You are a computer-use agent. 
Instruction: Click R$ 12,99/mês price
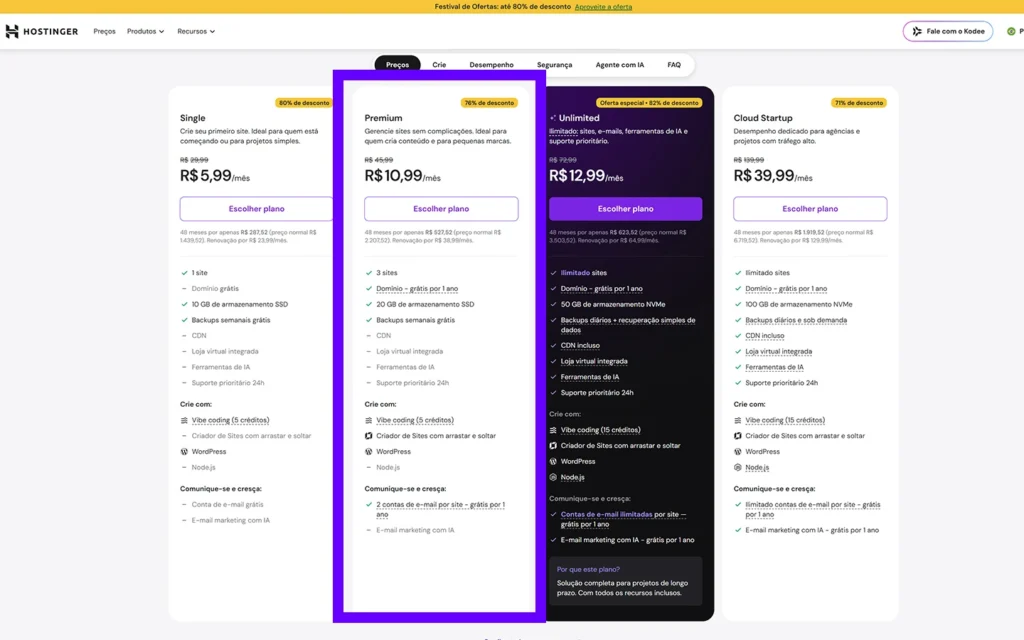coord(586,176)
